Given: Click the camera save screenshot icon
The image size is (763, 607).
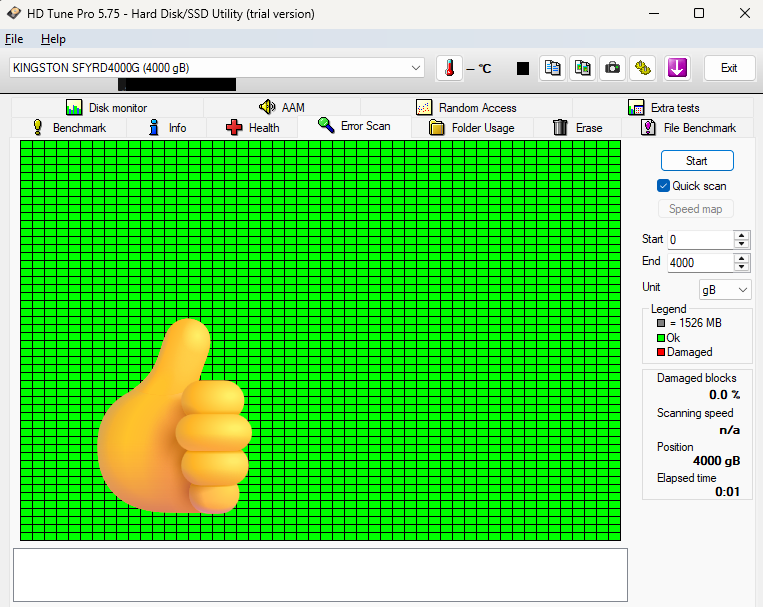Looking at the screenshot, I should tap(612, 68).
